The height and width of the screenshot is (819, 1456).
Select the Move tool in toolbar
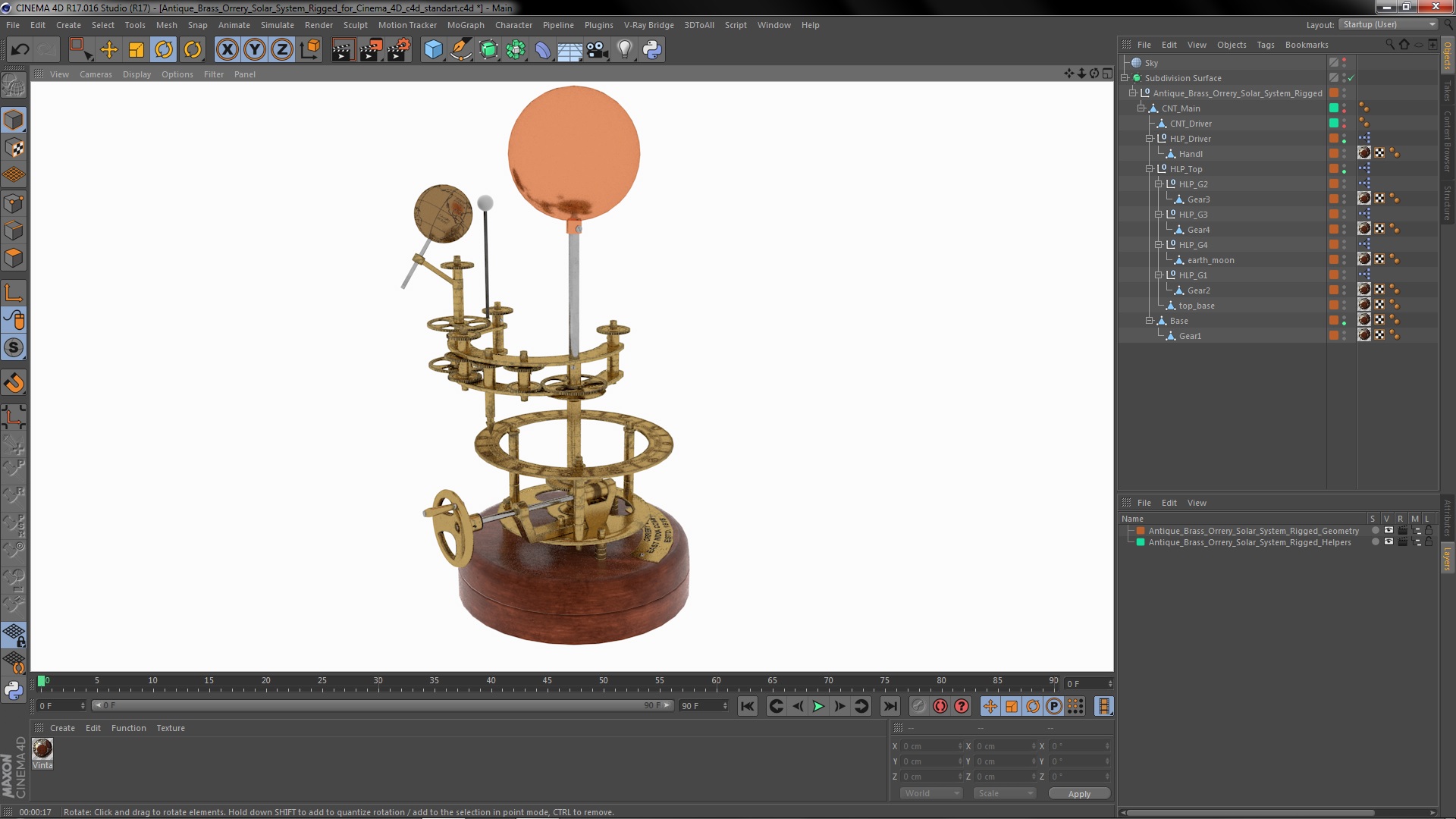coord(109,50)
